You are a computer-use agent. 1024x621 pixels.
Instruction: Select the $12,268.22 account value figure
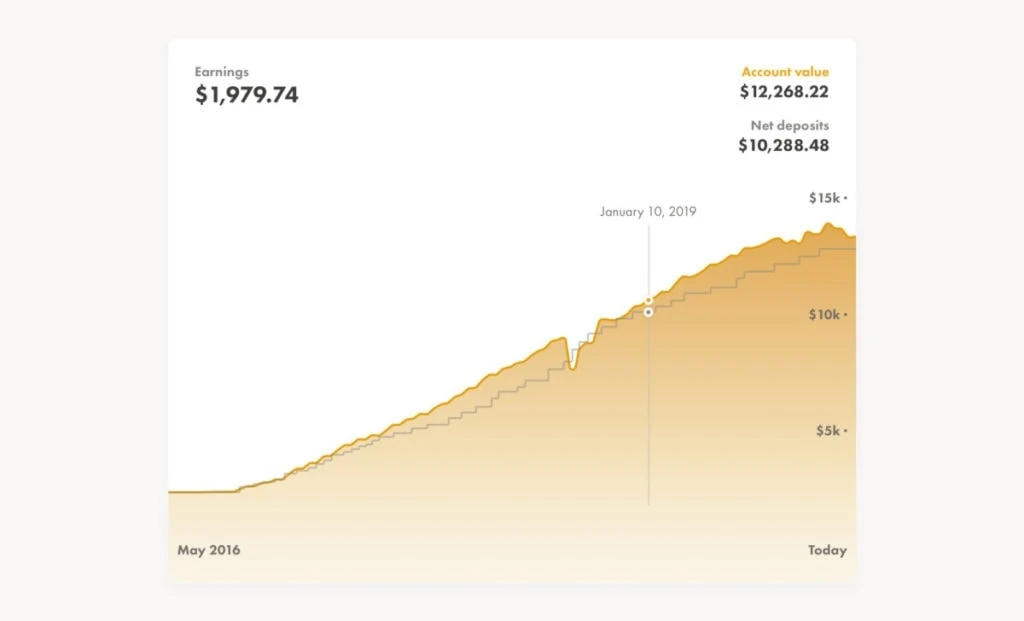tap(784, 92)
